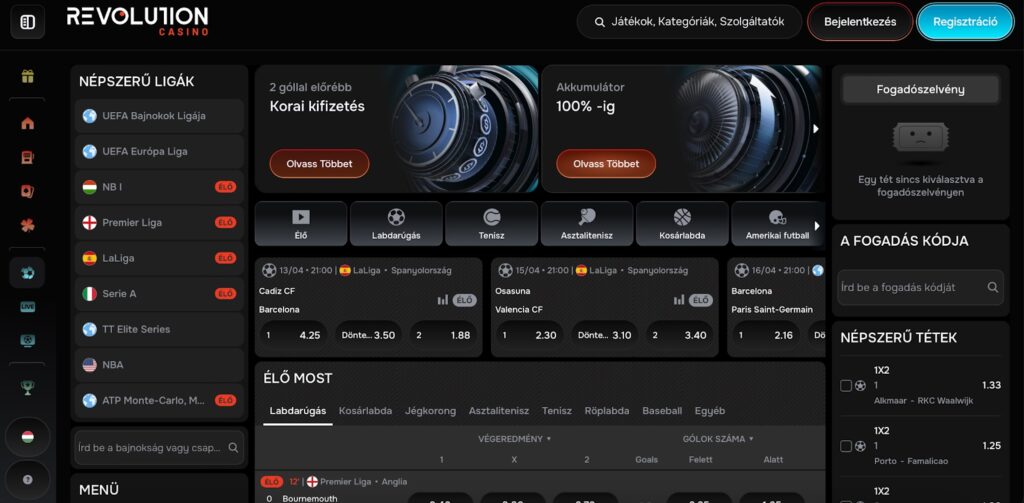
Task: Click the search magnifier in top bar
Action: point(600,22)
